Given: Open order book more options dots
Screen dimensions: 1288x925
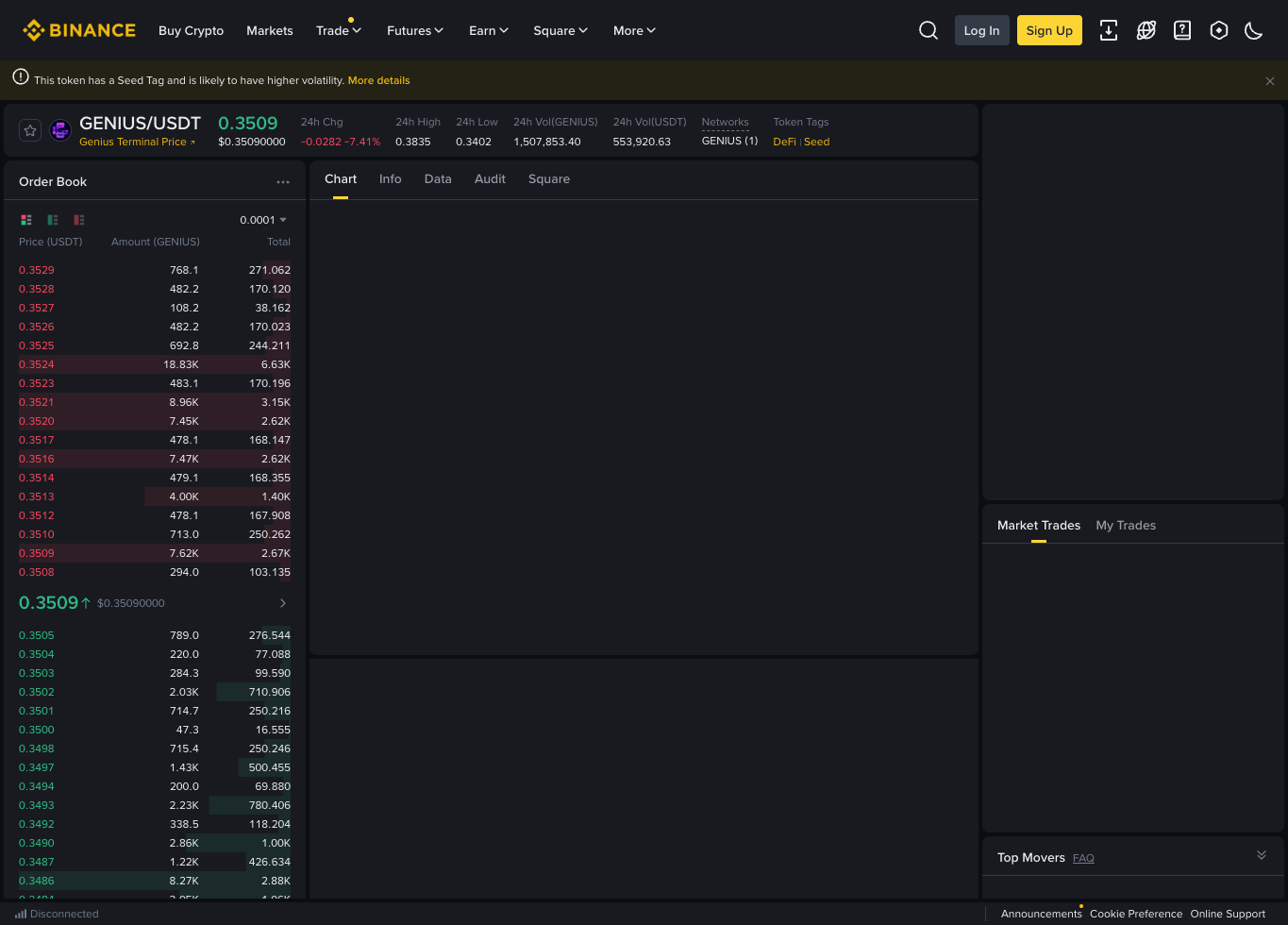Looking at the screenshot, I should 283,182.
